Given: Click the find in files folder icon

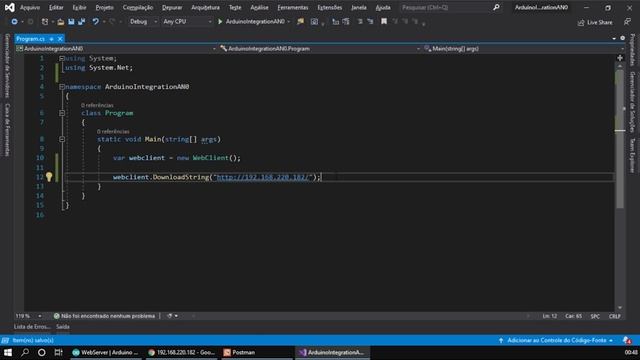Looking at the screenshot, I should pyautogui.click(x=300, y=22).
